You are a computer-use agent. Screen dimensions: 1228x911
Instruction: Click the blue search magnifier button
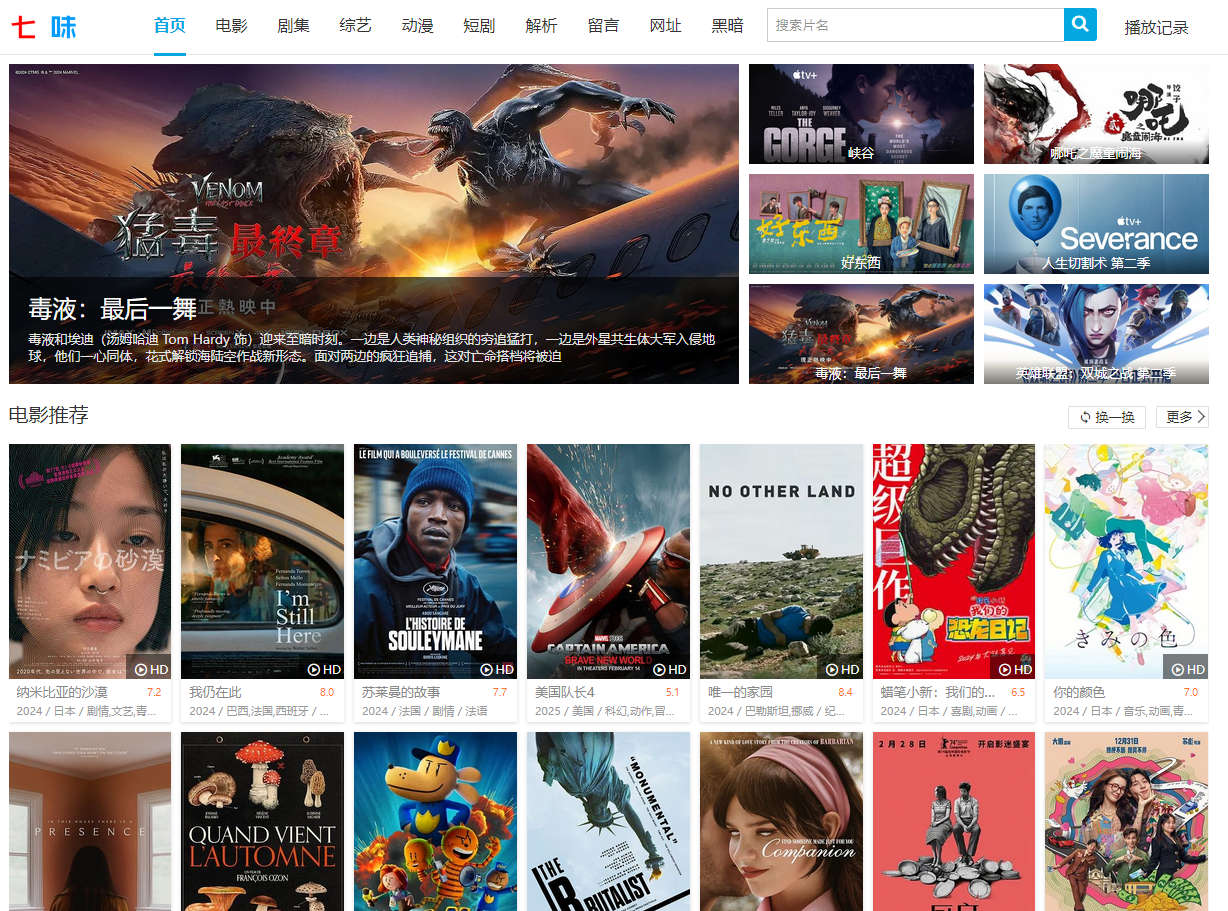pos(1080,25)
